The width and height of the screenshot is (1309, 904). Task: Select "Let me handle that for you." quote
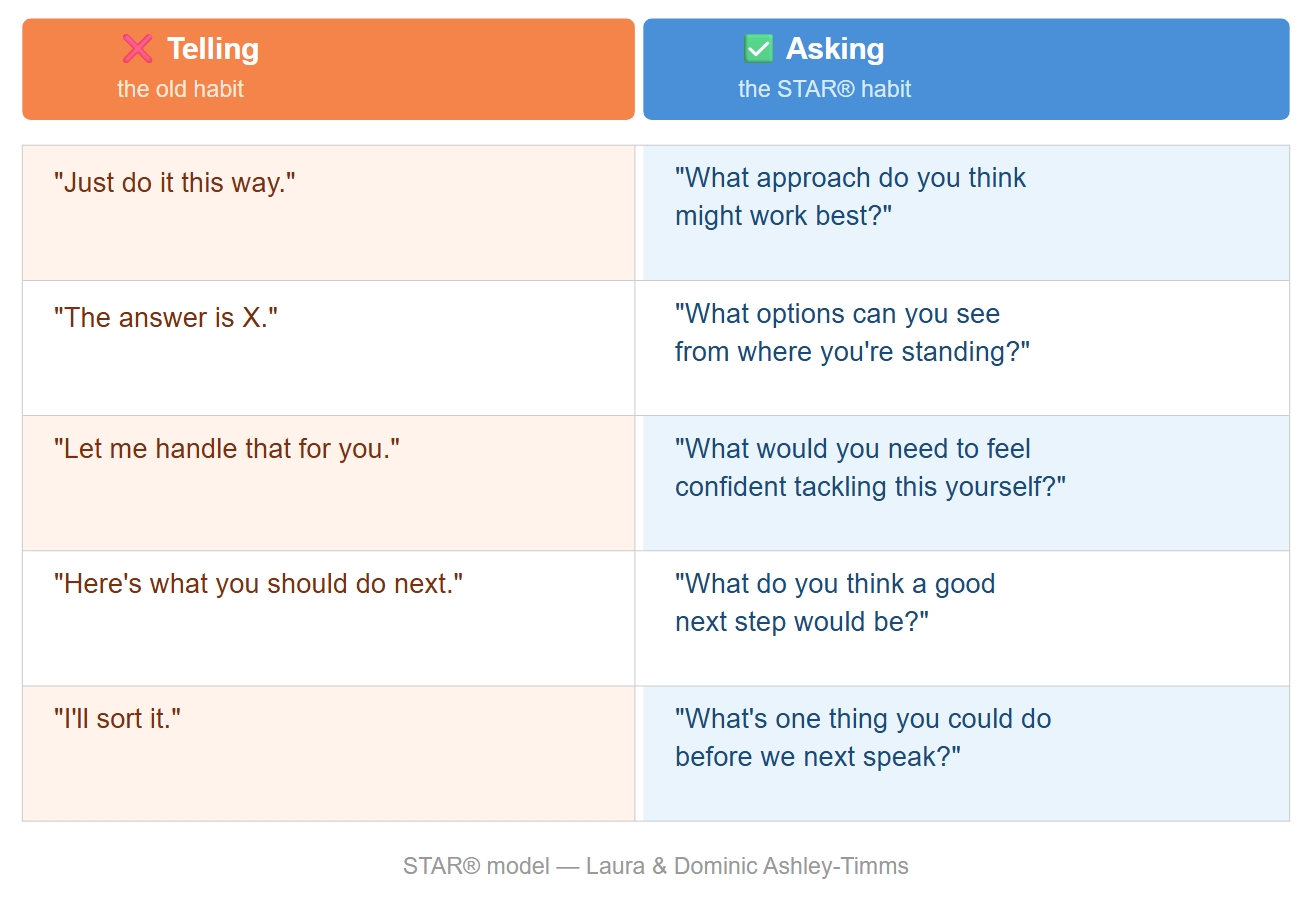pyautogui.click(x=227, y=449)
